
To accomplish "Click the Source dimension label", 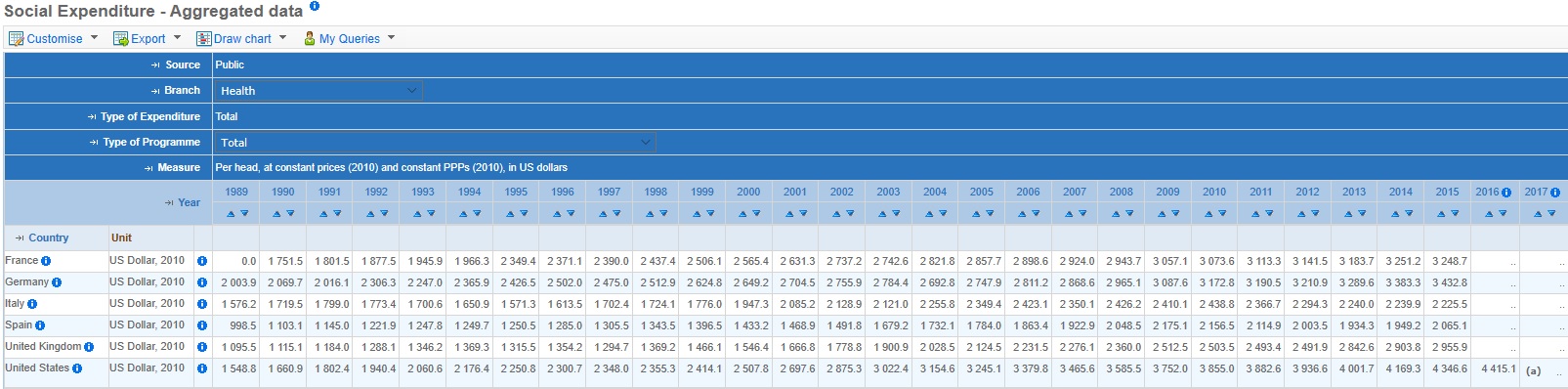I will pos(182,65).
